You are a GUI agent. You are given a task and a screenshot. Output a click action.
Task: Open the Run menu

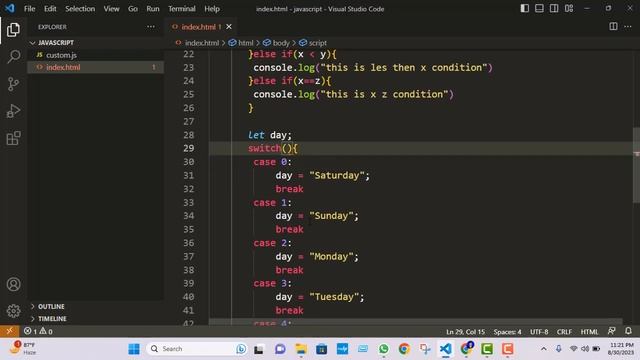(153, 9)
